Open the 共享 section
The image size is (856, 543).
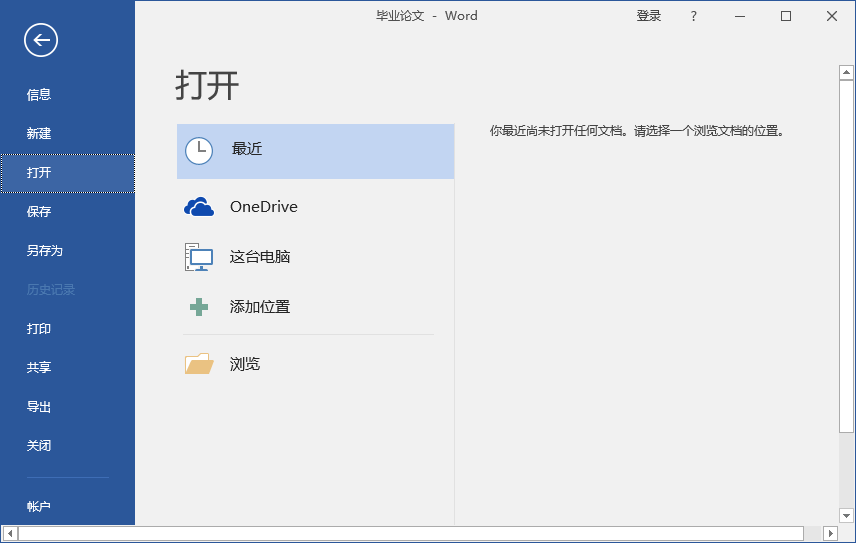coord(39,368)
